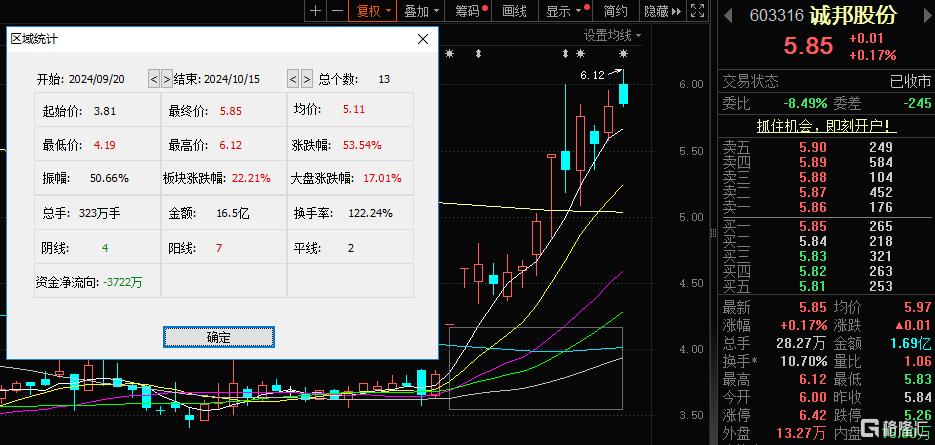Click the 6.12 high price label

tap(592, 75)
